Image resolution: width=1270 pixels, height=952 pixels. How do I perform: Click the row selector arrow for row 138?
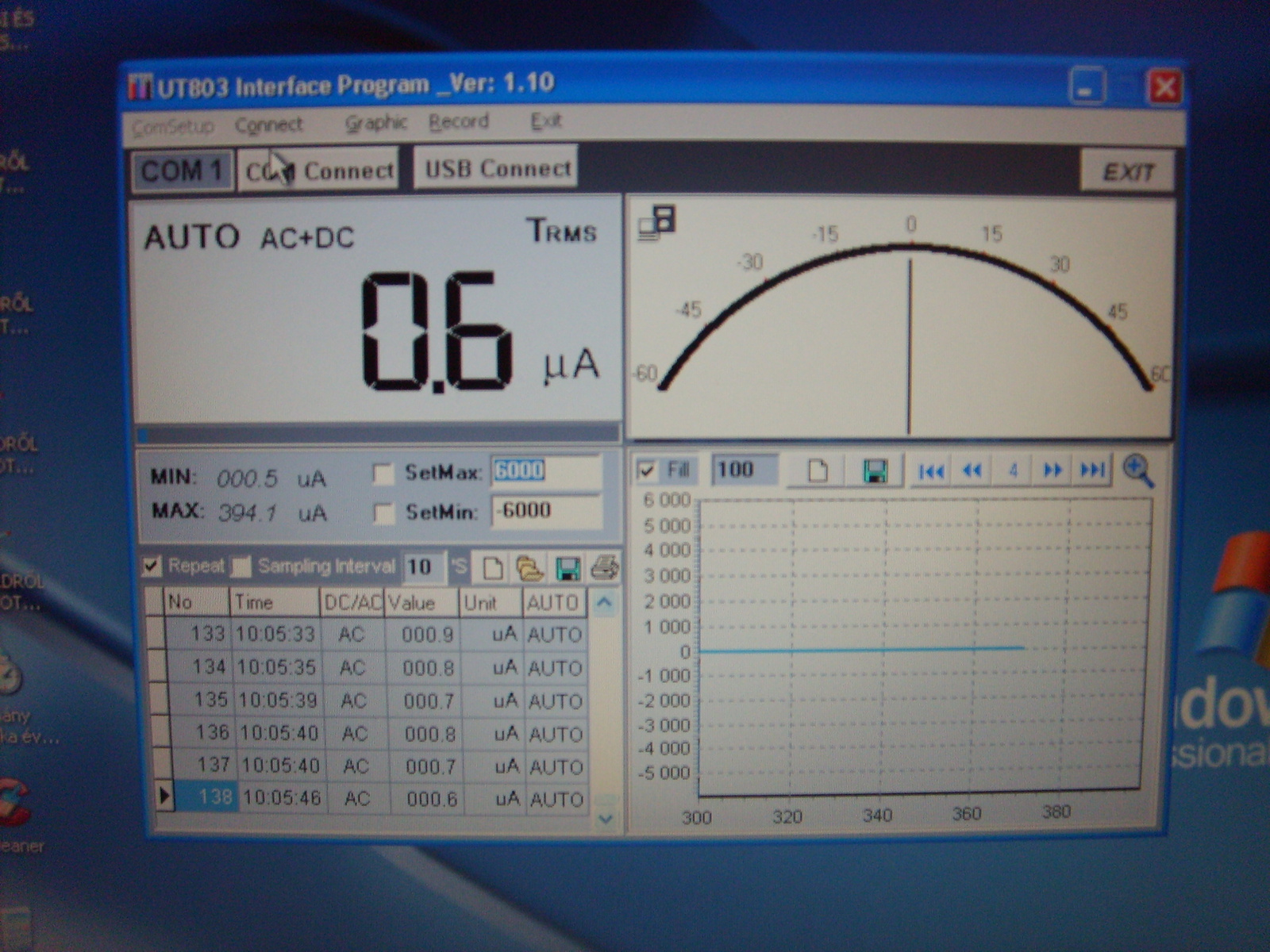pos(164,796)
